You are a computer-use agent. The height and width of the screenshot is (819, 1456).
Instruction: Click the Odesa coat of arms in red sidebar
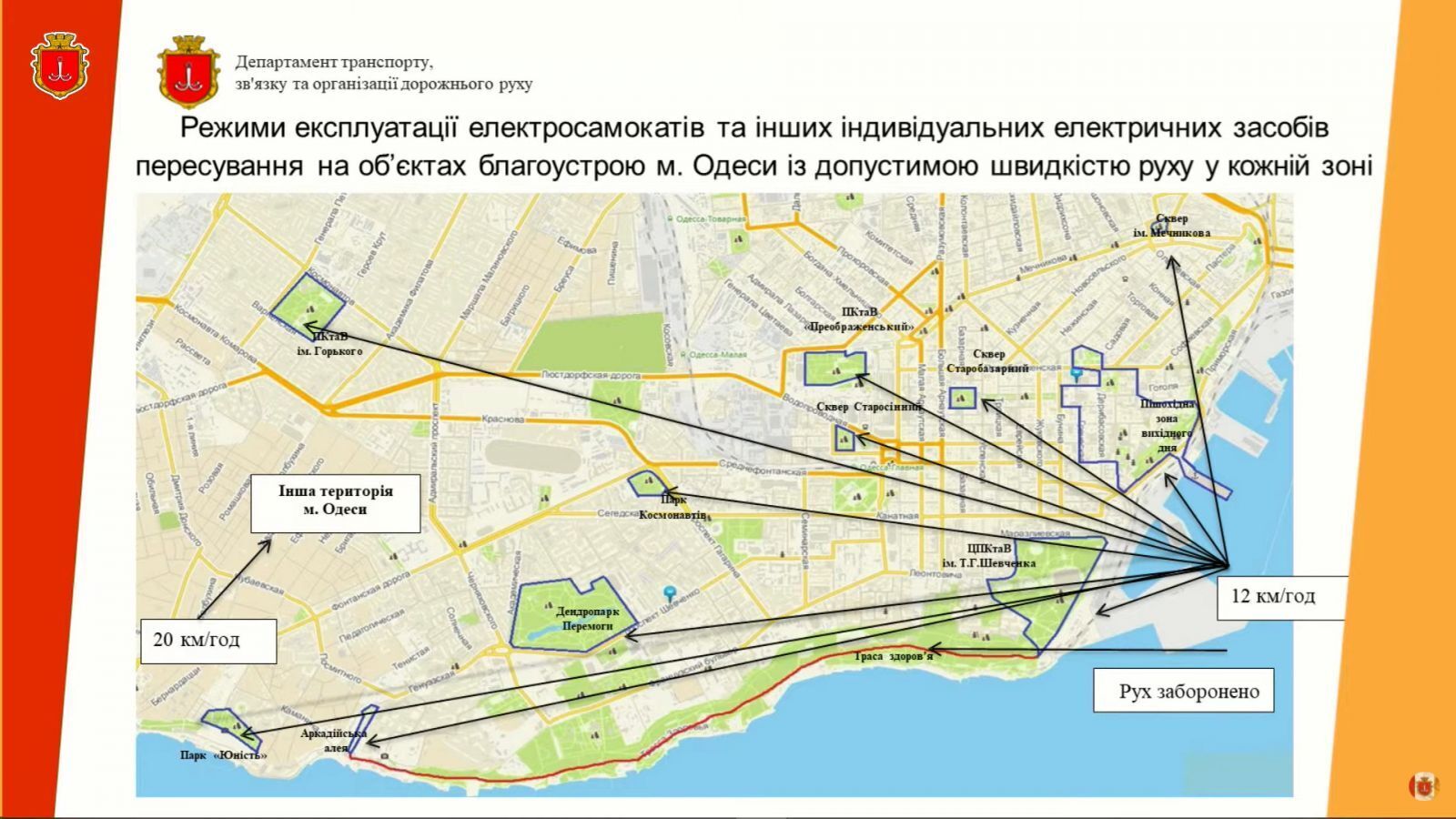(x=60, y=66)
